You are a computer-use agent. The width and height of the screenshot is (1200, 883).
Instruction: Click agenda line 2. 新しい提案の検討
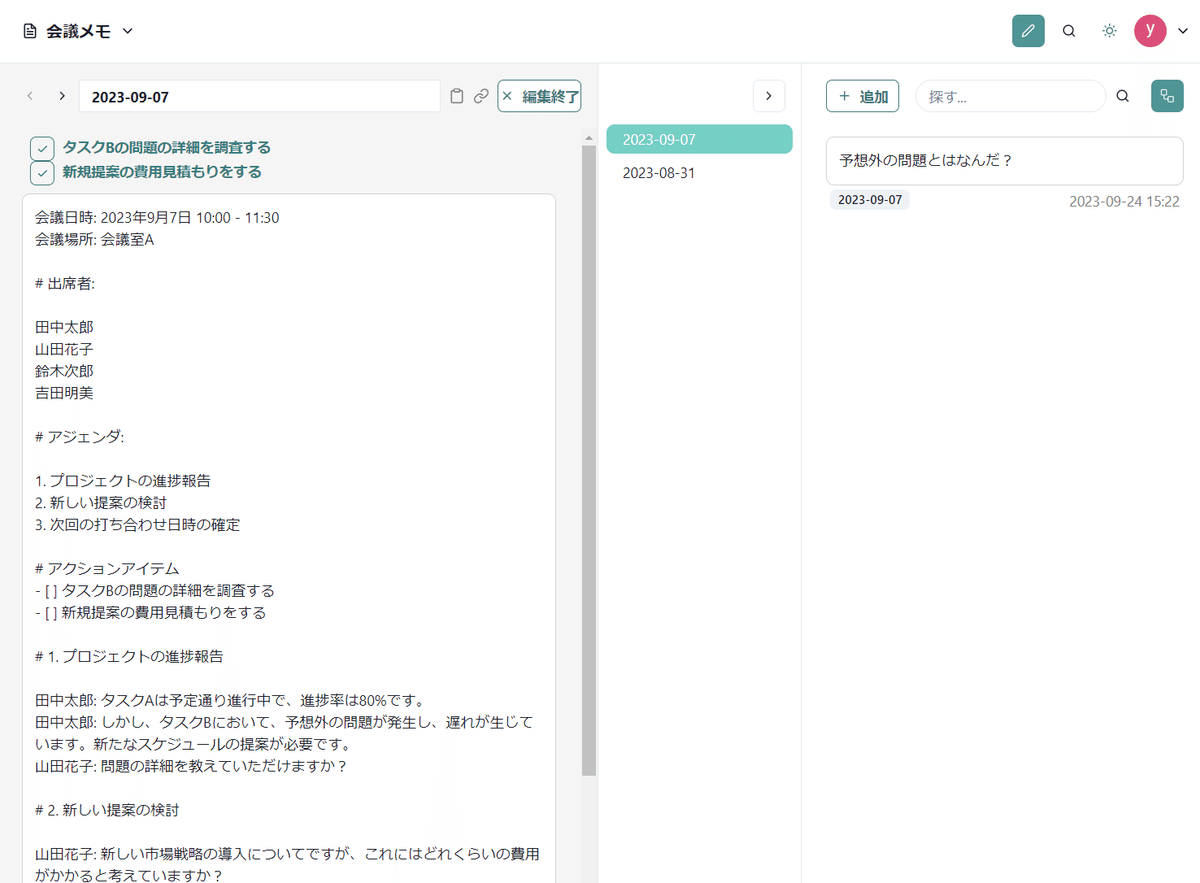click(x=101, y=503)
